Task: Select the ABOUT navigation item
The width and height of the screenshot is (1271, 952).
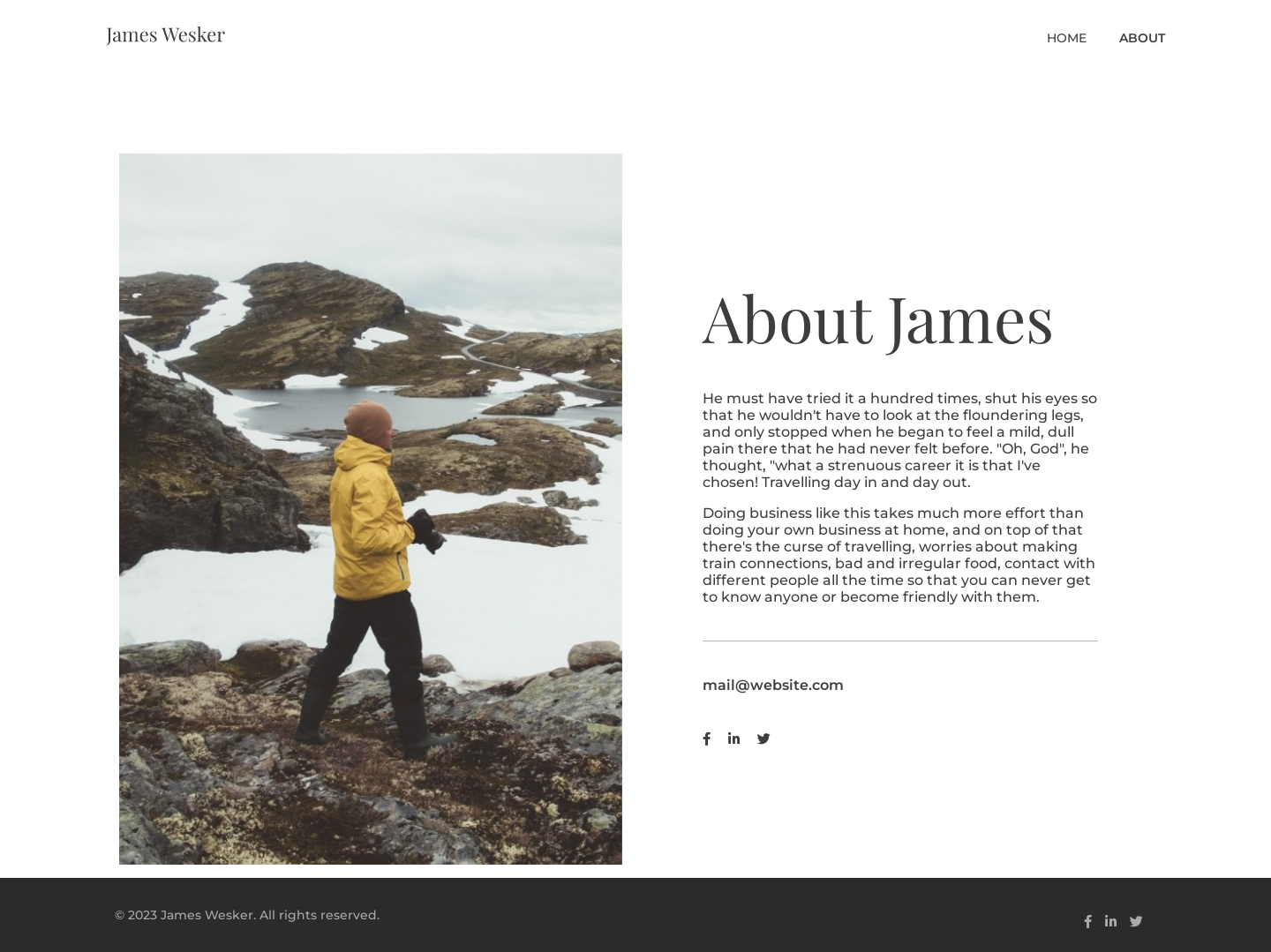Action: point(1141,38)
